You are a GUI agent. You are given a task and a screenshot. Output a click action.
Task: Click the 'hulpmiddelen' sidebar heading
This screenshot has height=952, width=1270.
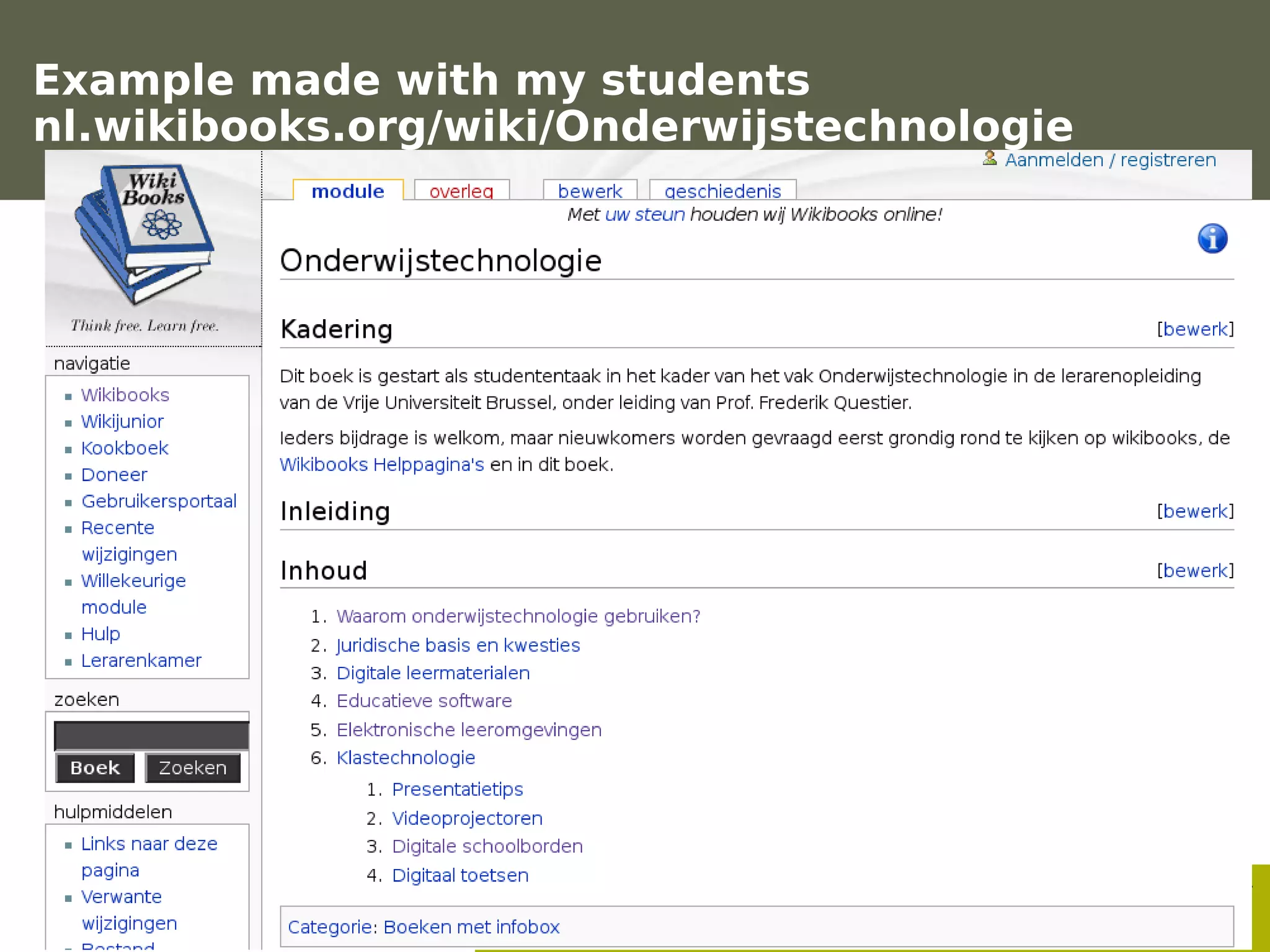tap(113, 812)
